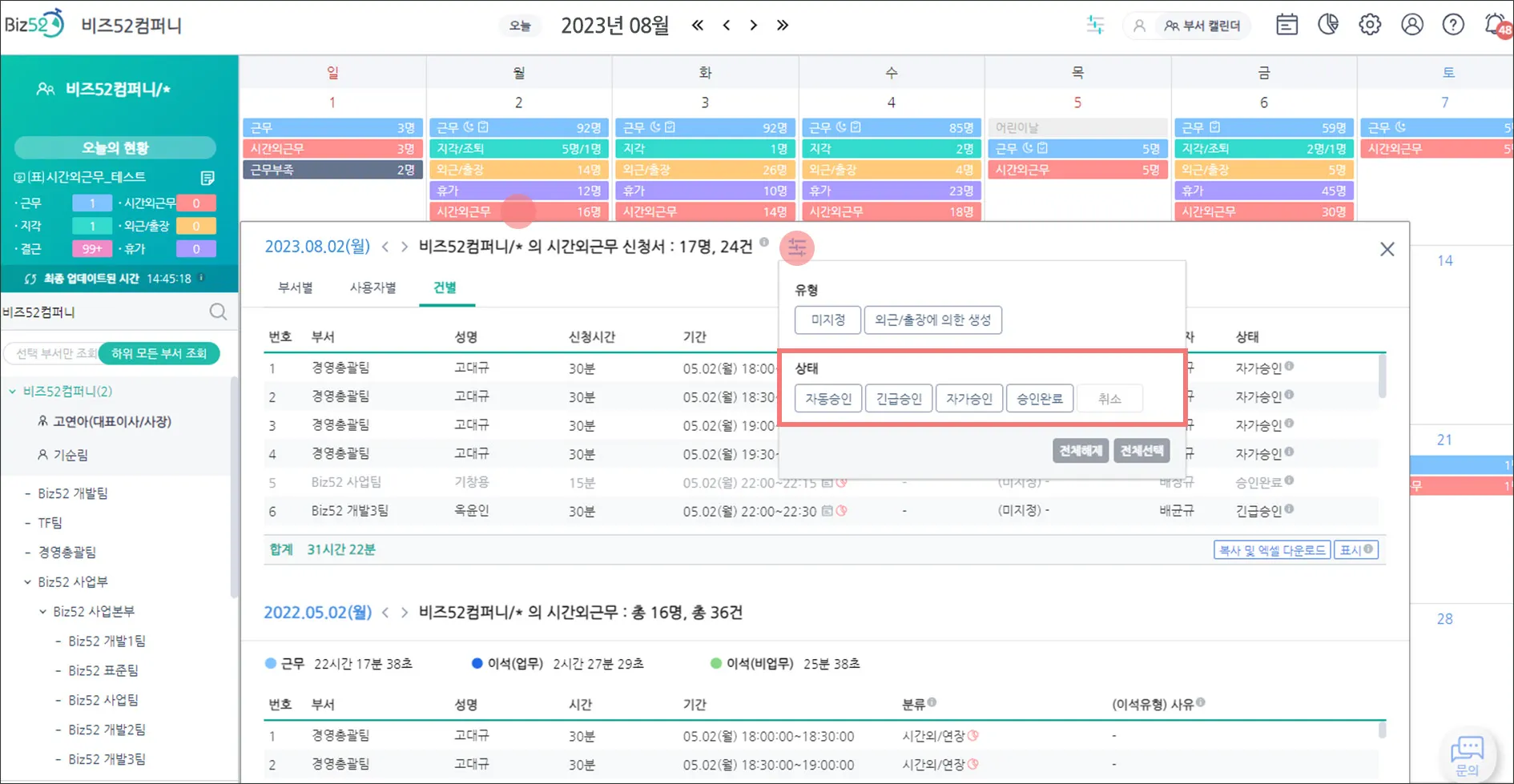Screen dimensions: 1514x784
Task: Refresh the 최종 업데이트된 시간 status
Action: pyautogui.click(x=30, y=279)
